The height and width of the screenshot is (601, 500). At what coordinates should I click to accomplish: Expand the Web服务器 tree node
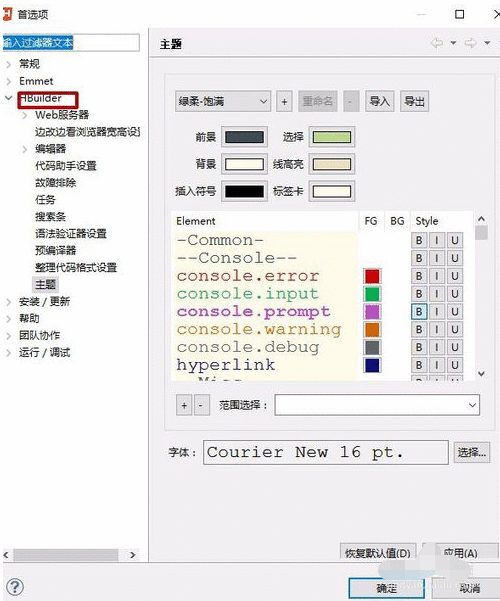(x=25, y=115)
